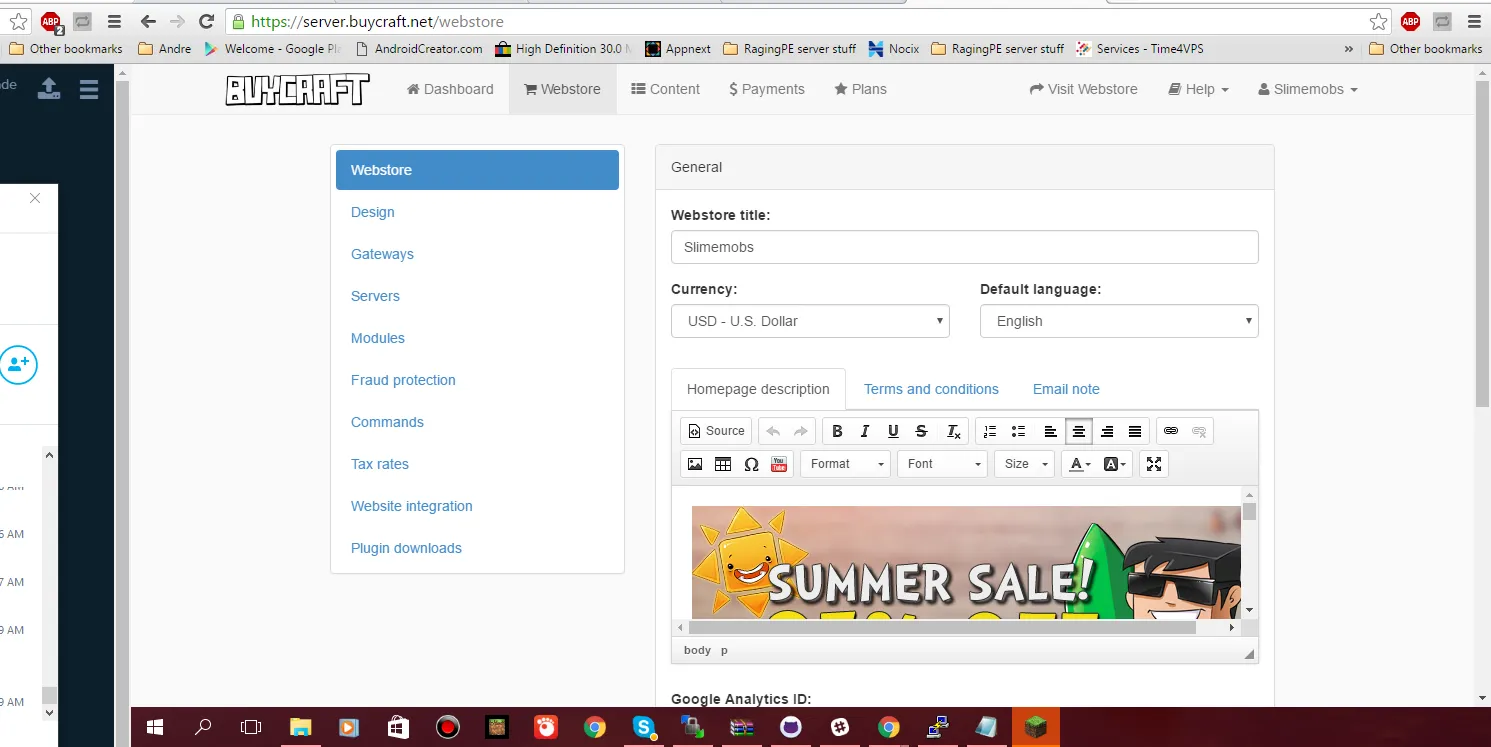Reload the page with the refresh icon
The width and height of the screenshot is (1491, 747).
click(206, 21)
